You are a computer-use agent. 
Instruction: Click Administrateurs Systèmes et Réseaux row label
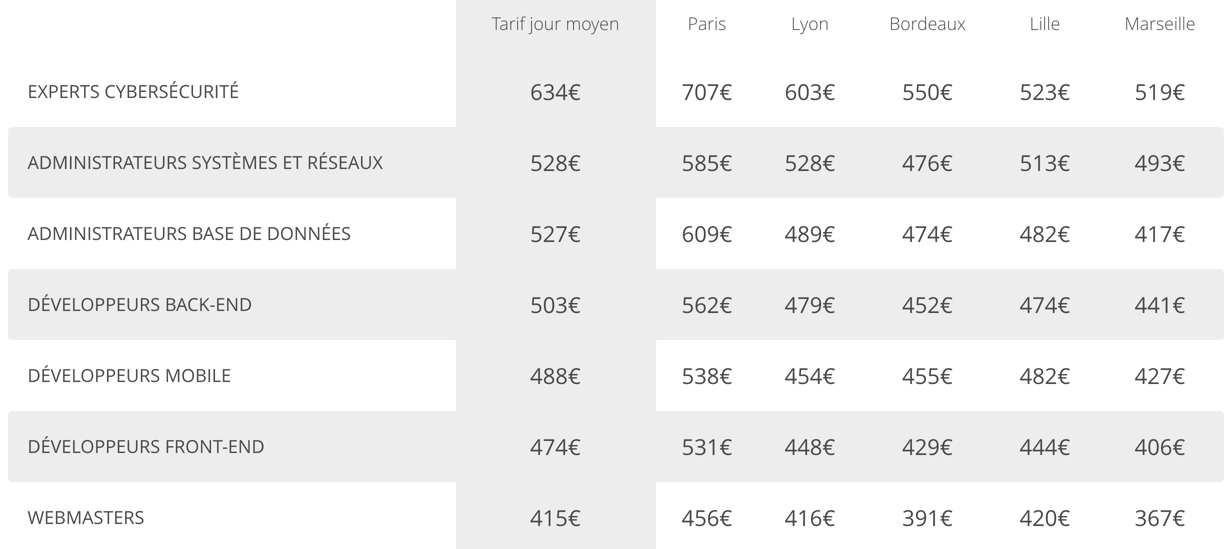point(205,163)
